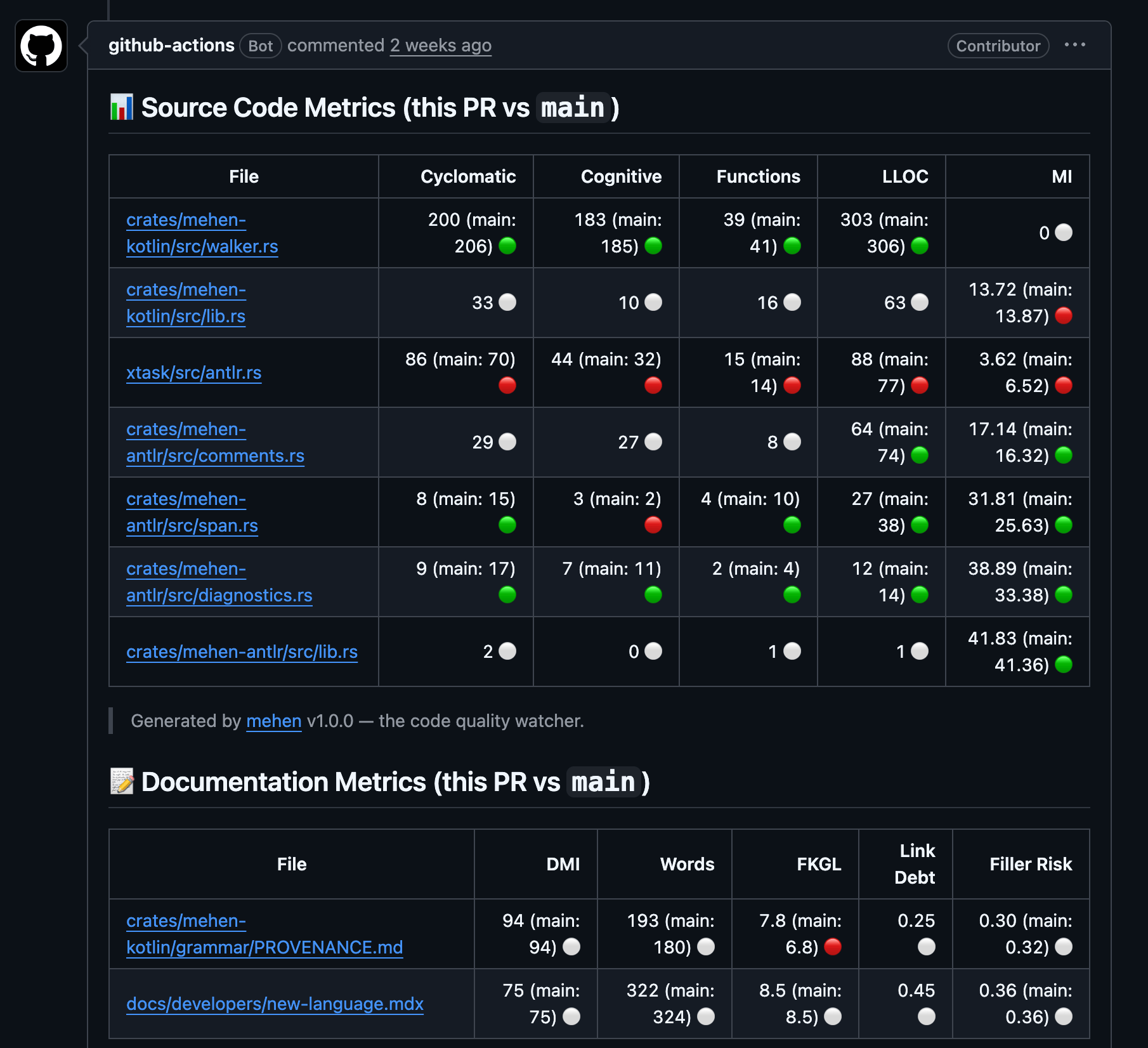Click green circle in walker.rs Cyclomatic cell

coord(507,246)
